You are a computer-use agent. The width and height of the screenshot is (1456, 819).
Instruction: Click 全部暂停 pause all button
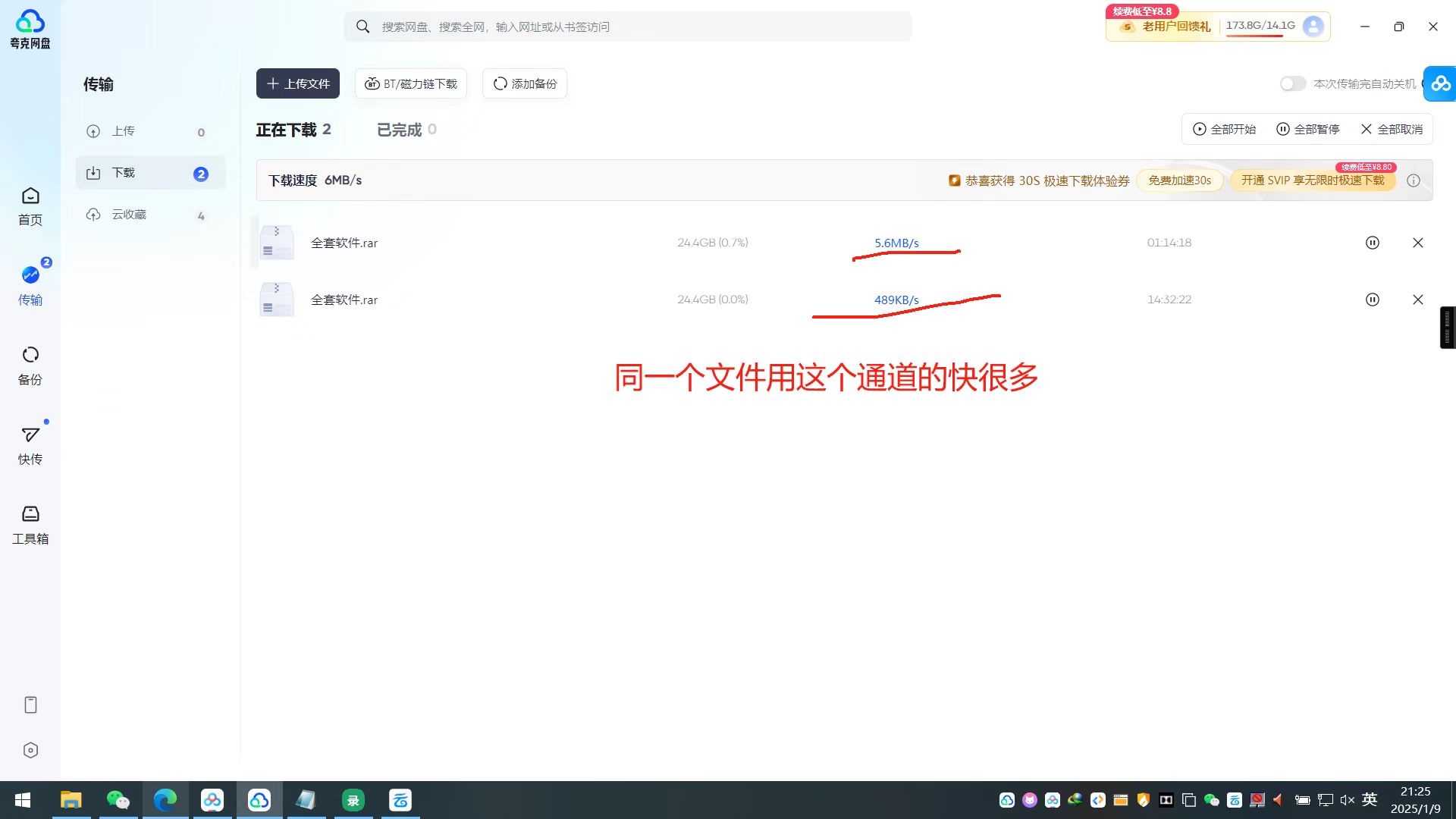pyautogui.click(x=1308, y=129)
